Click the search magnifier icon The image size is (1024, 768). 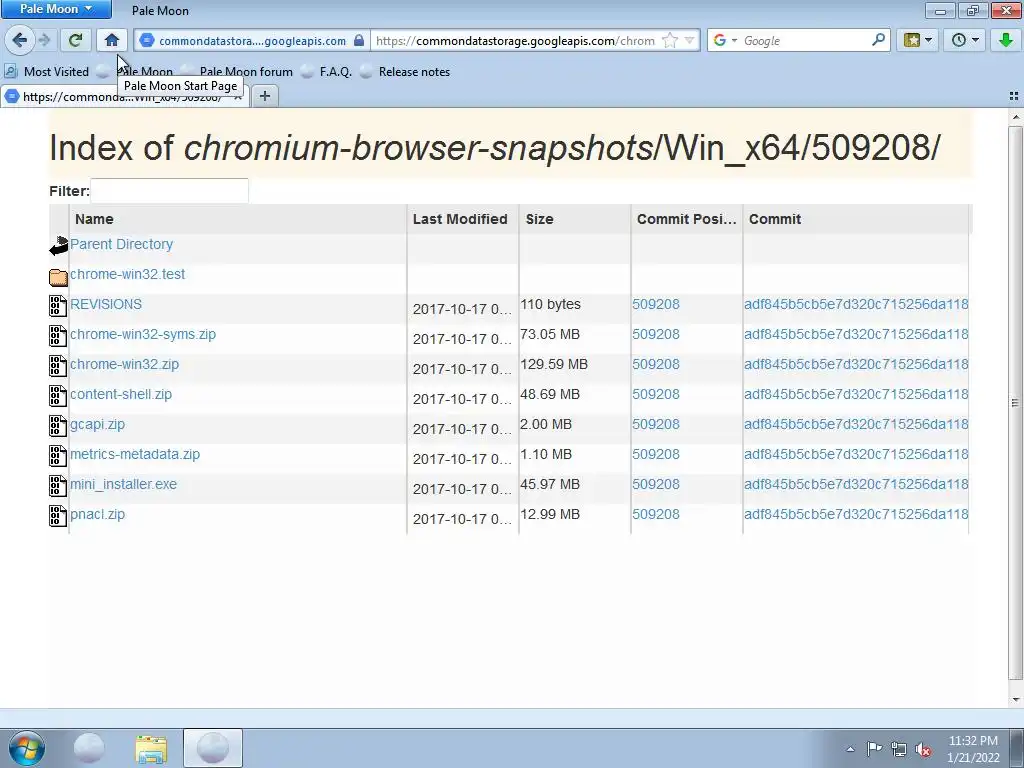(878, 40)
